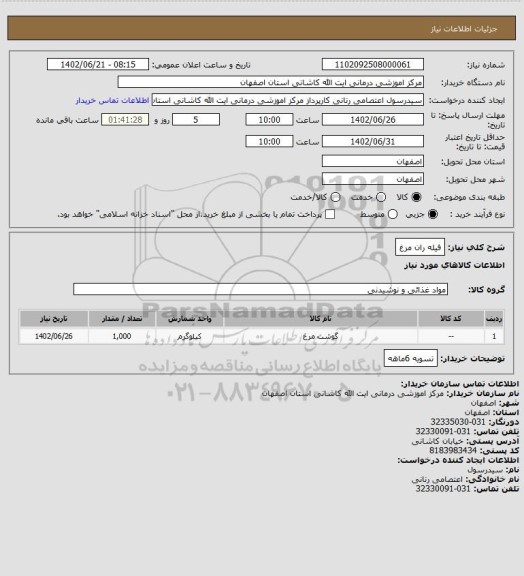
Task: Select the کالا/خدمت radio button
Action: click(335, 197)
